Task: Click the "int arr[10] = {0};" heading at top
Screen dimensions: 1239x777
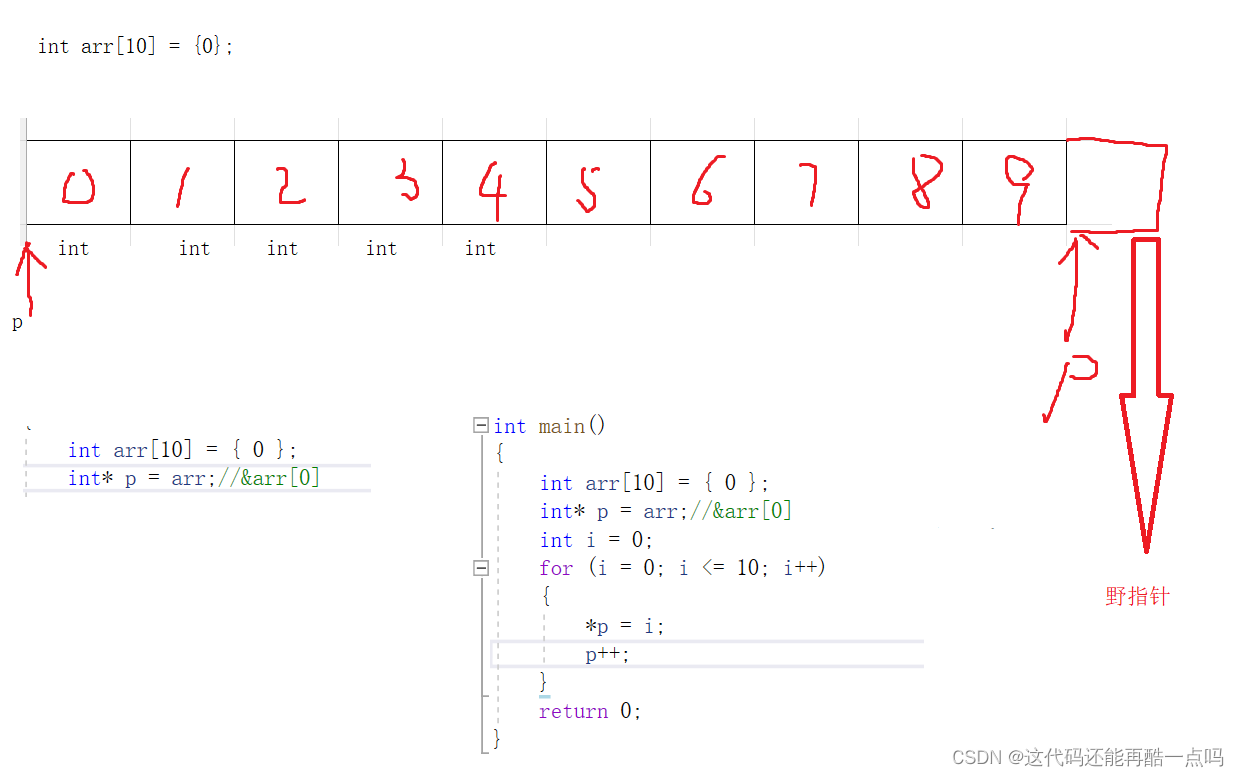Action: (x=135, y=46)
